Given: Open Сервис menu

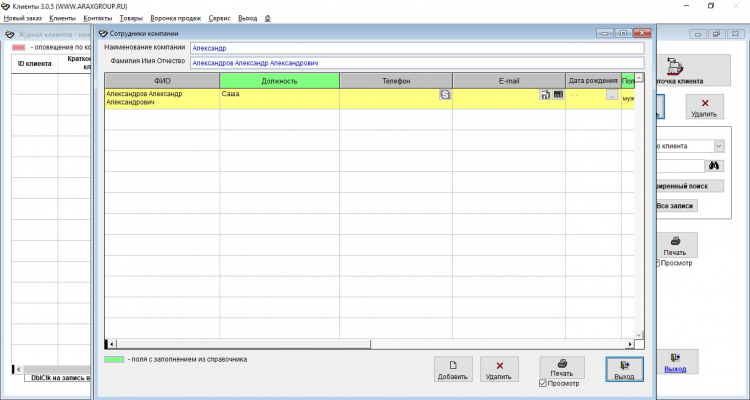Looking at the screenshot, I should tap(220, 18).
